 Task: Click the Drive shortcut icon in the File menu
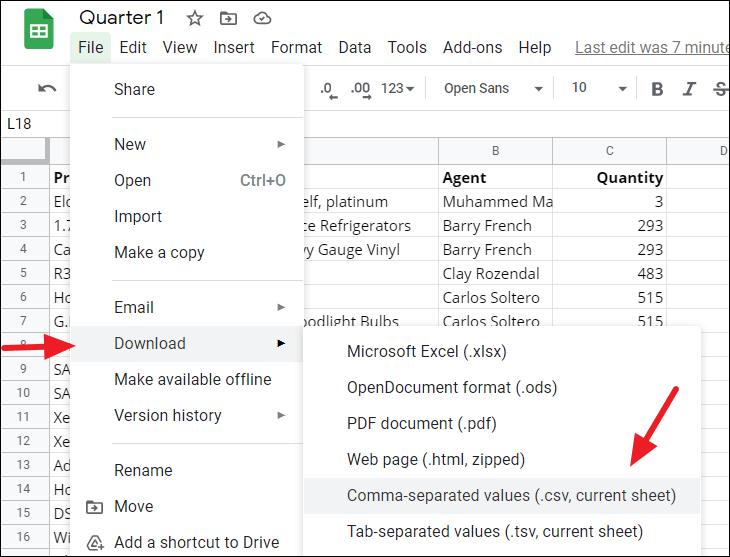pyautogui.click(x=95, y=543)
